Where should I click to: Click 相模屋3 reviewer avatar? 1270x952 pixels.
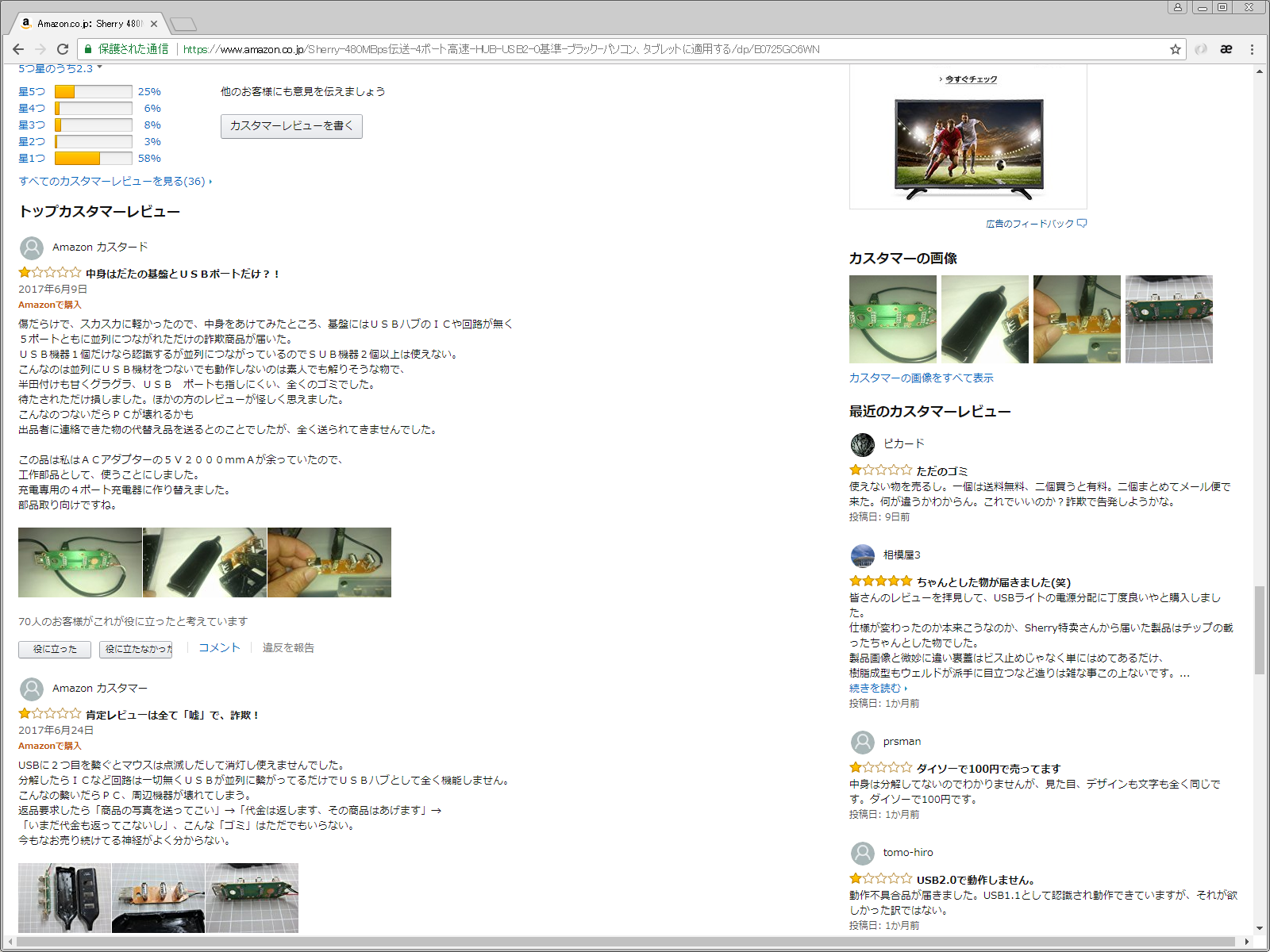(863, 556)
